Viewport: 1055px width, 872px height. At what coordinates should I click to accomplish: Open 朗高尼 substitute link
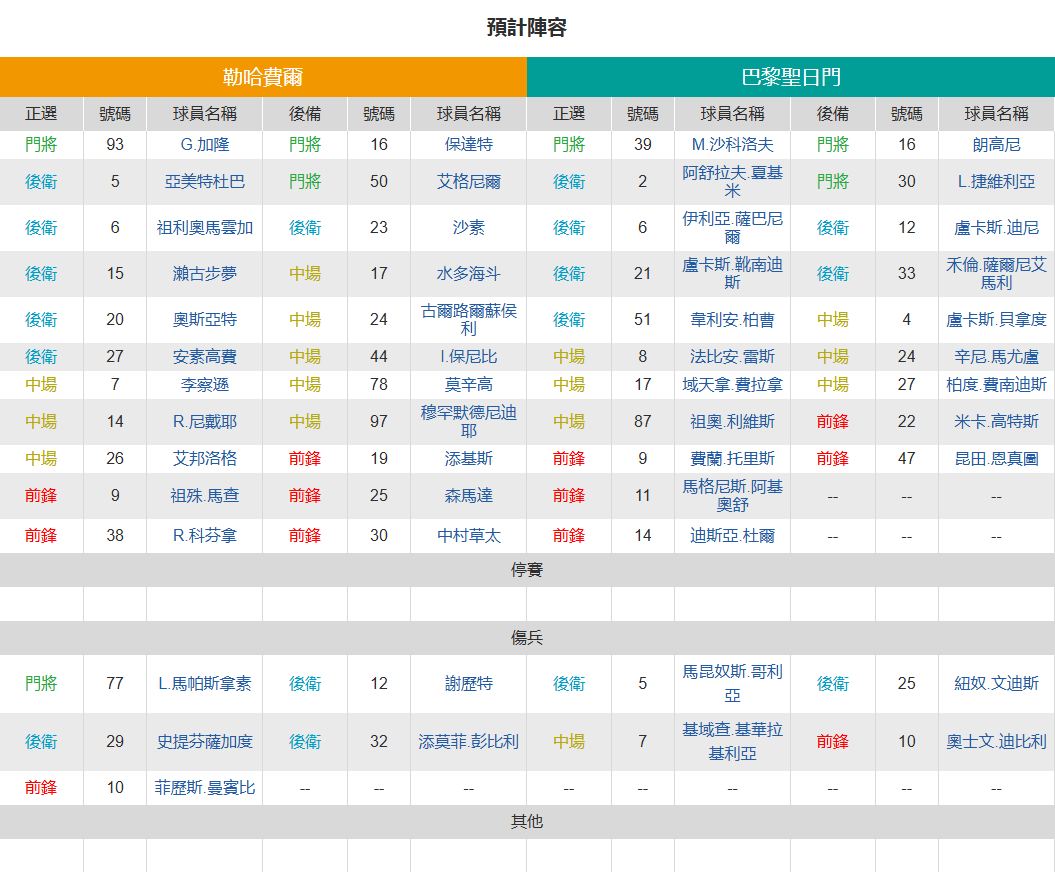(x=996, y=145)
